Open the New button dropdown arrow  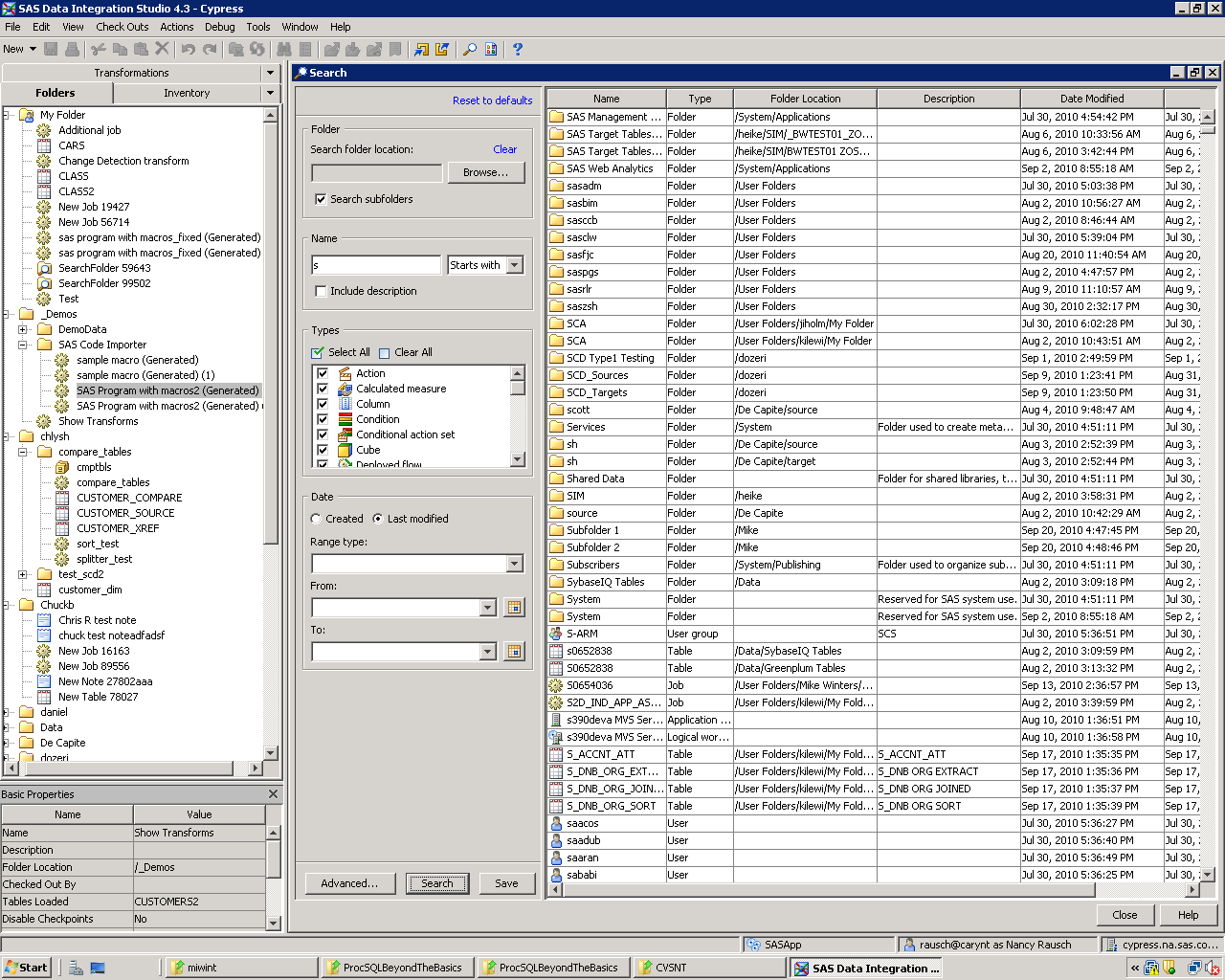[x=33, y=49]
